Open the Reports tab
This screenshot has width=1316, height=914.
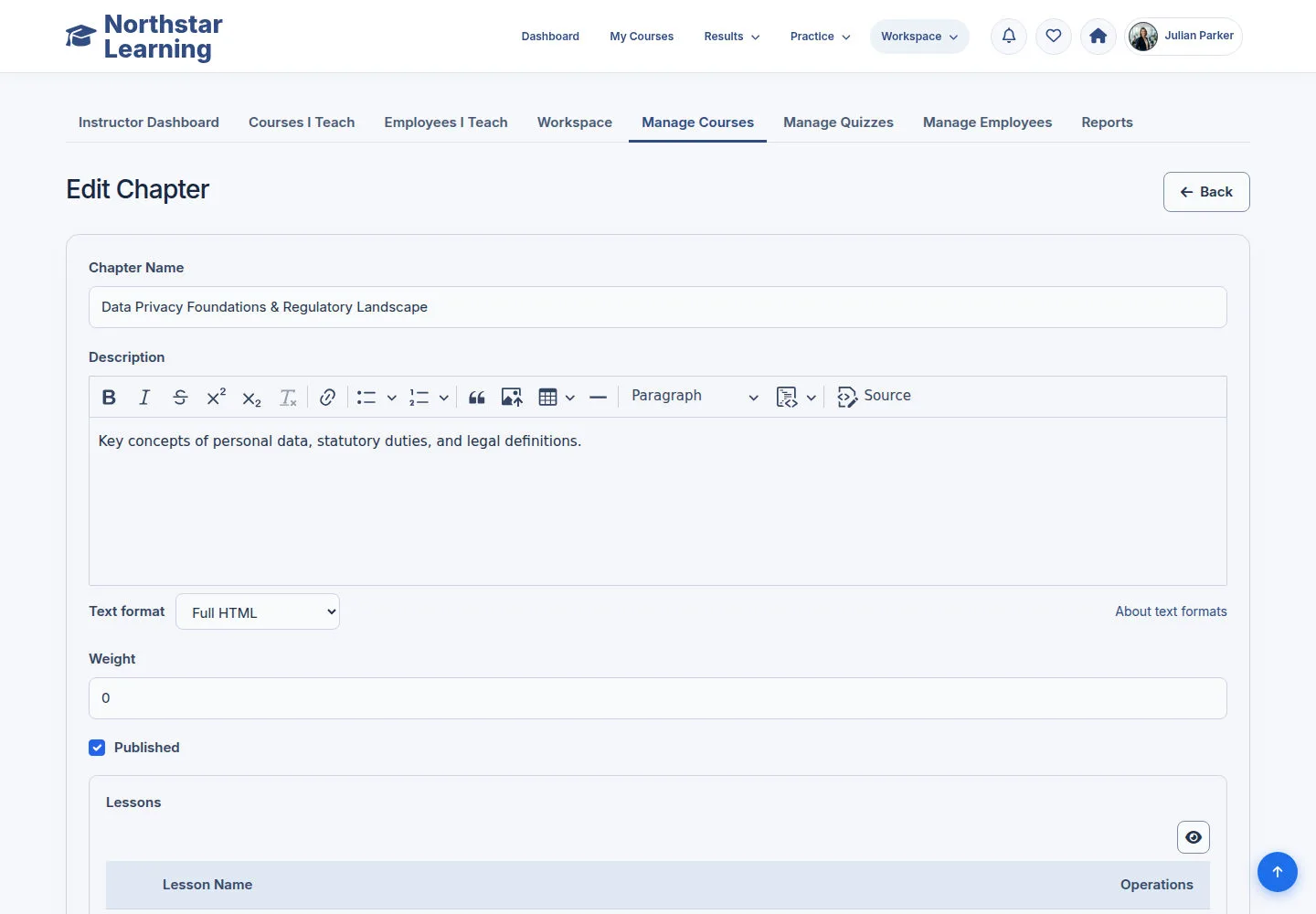click(x=1107, y=122)
